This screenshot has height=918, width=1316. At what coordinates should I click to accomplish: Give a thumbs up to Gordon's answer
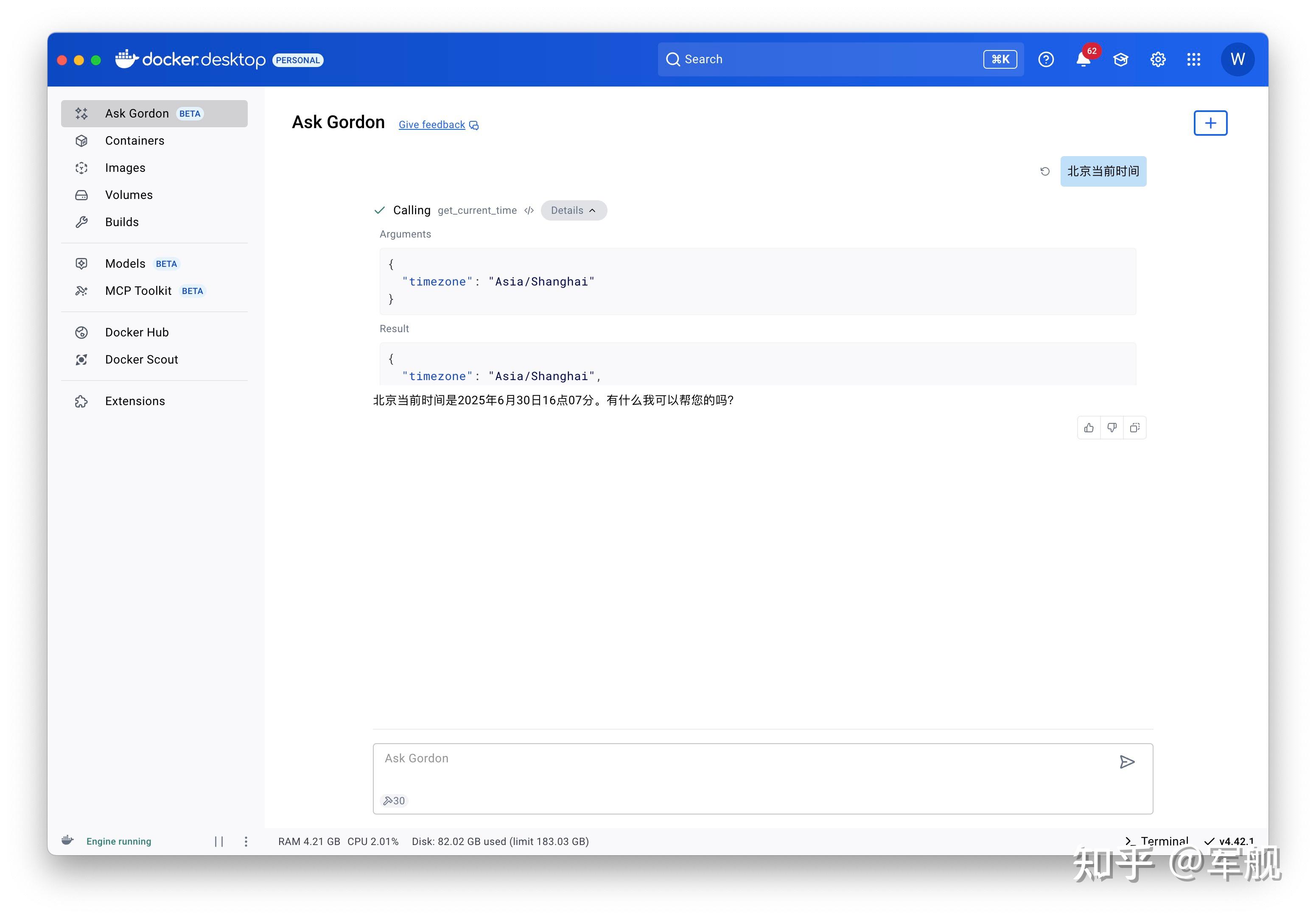coord(1089,428)
